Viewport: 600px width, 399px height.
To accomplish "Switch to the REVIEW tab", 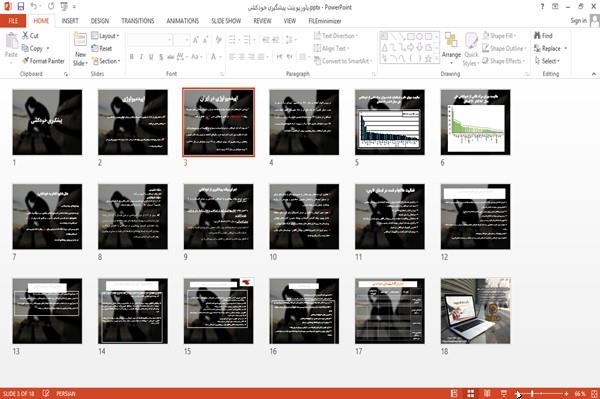I will (x=262, y=21).
